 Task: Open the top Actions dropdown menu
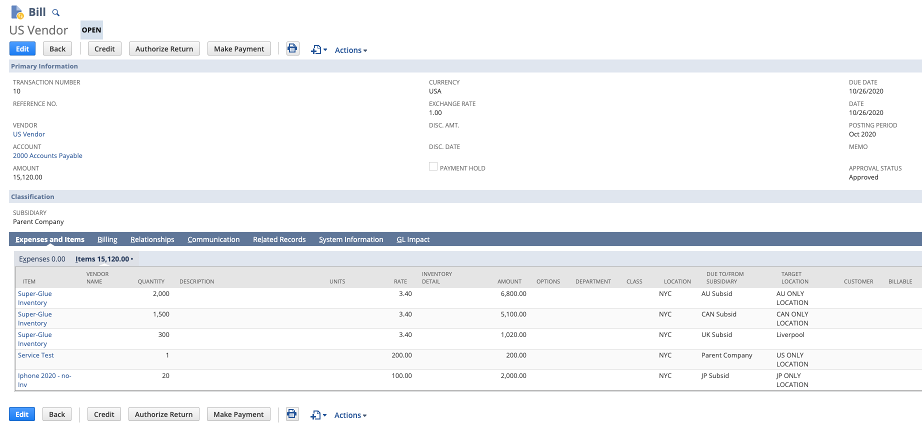click(x=350, y=50)
